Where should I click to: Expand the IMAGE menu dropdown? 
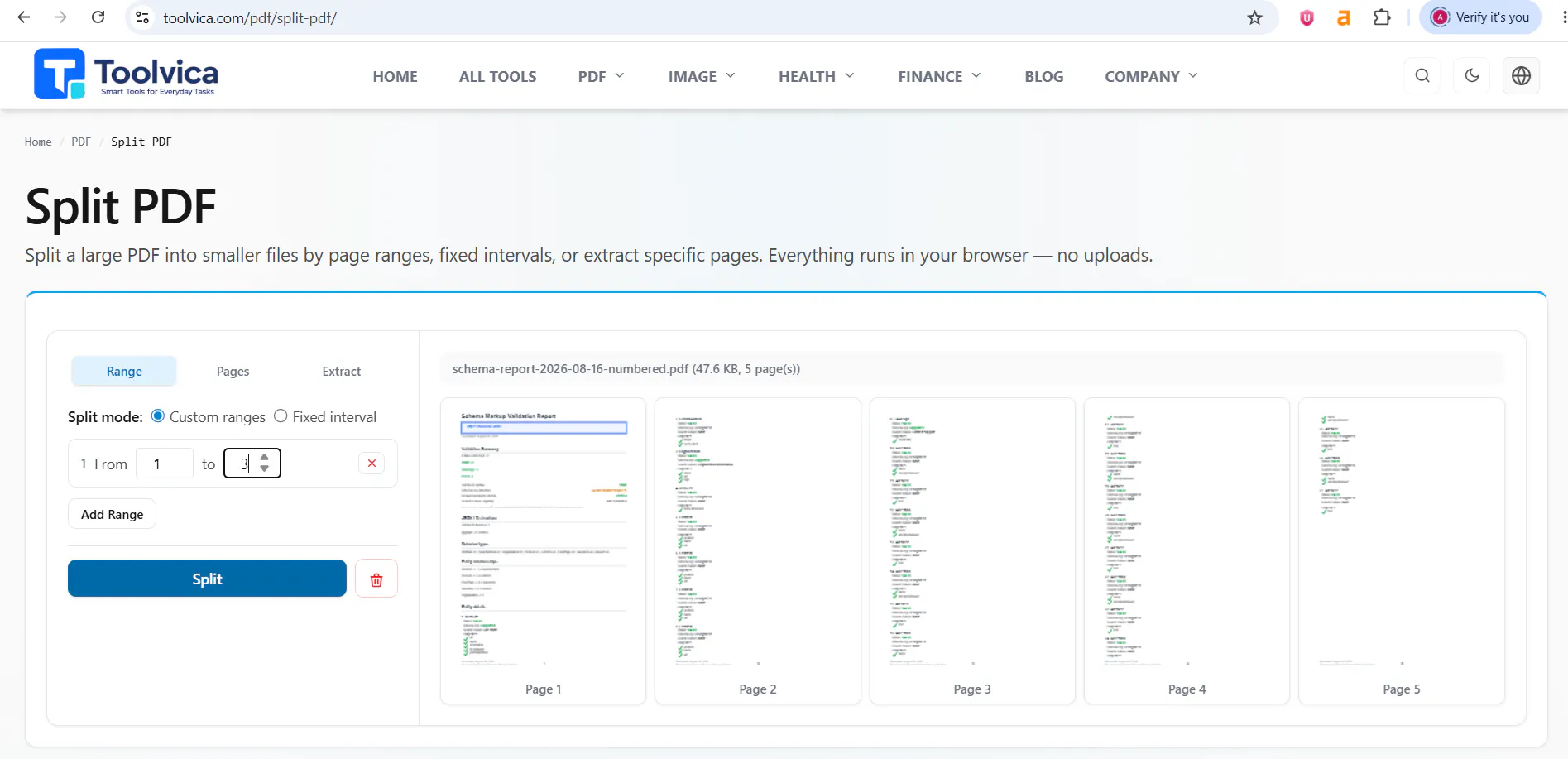(x=702, y=76)
